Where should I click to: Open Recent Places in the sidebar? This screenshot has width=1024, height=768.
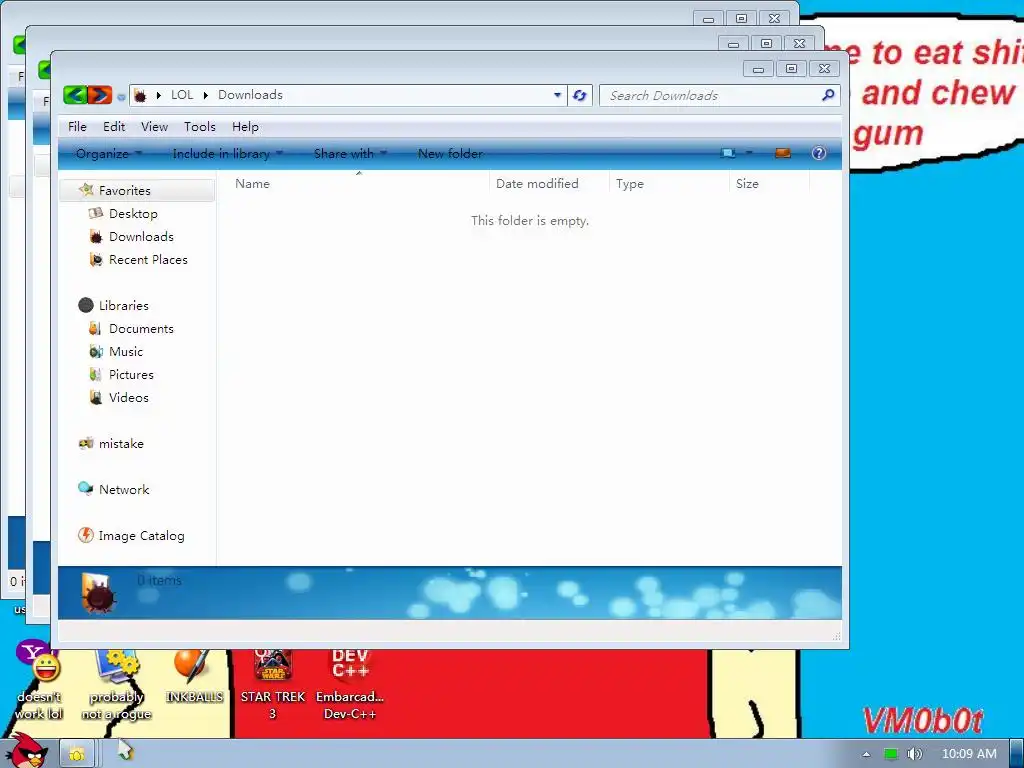click(x=148, y=259)
